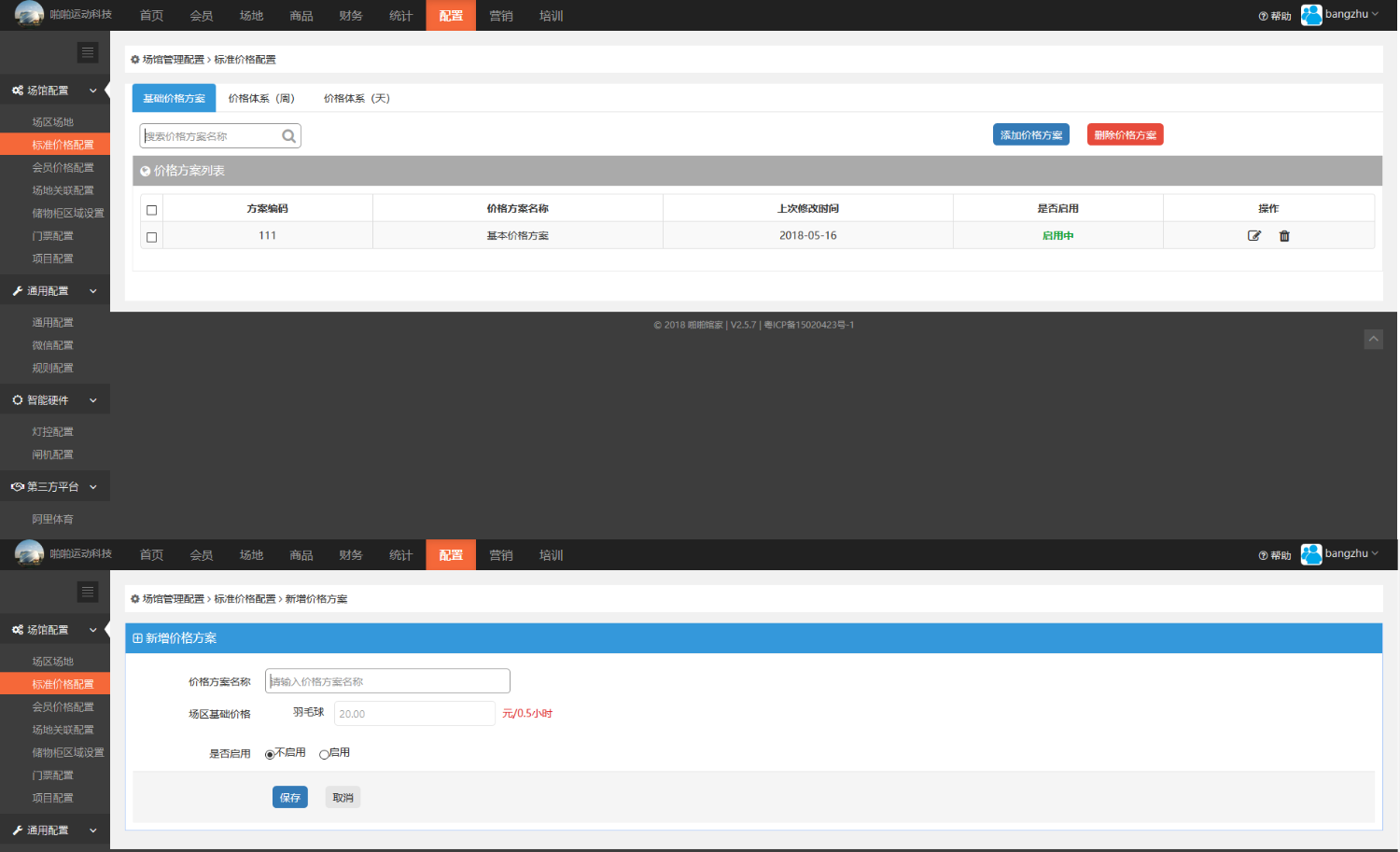Collapse 通用配置 section above 微信配置

(x=93, y=291)
